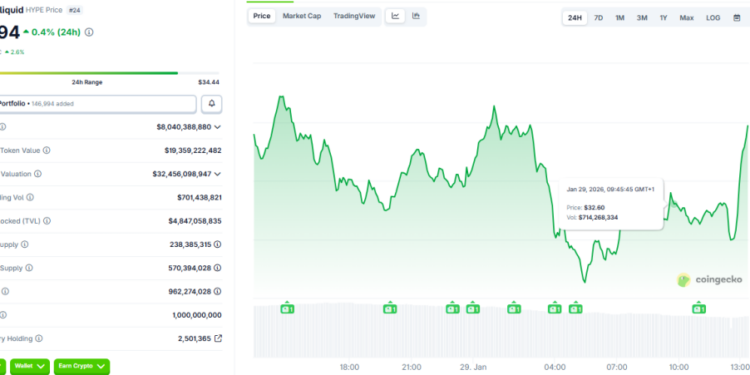Click info icon next to Treasury Holding label
This screenshot has height=375, width=750.
39,338
